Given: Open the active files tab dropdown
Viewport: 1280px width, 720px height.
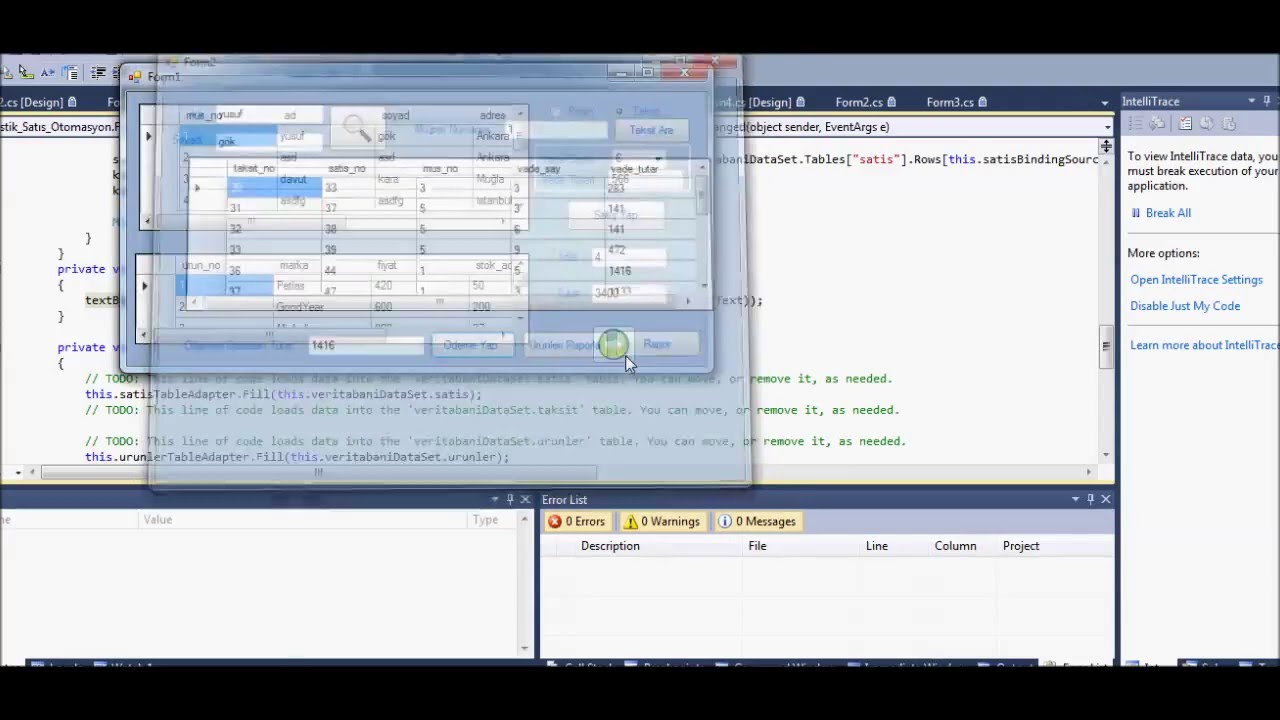Looking at the screenshot, I should (x=1105, y=102).
